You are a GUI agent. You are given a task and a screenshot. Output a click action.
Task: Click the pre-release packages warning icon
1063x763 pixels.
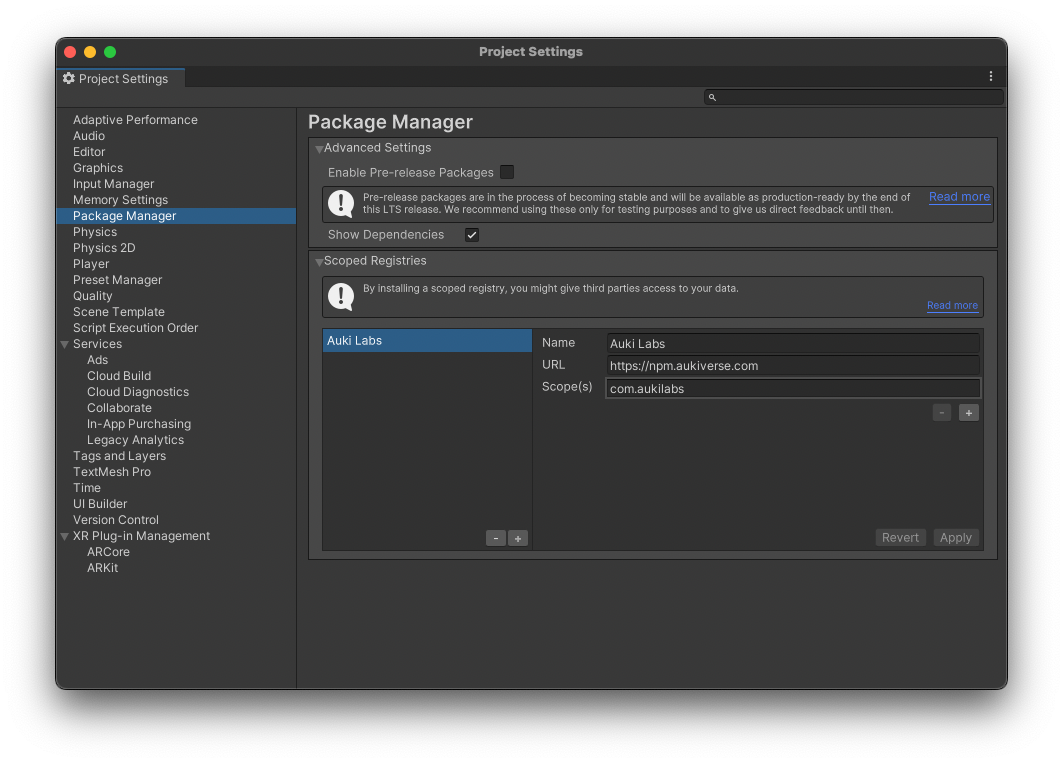(x=341, y=203)
